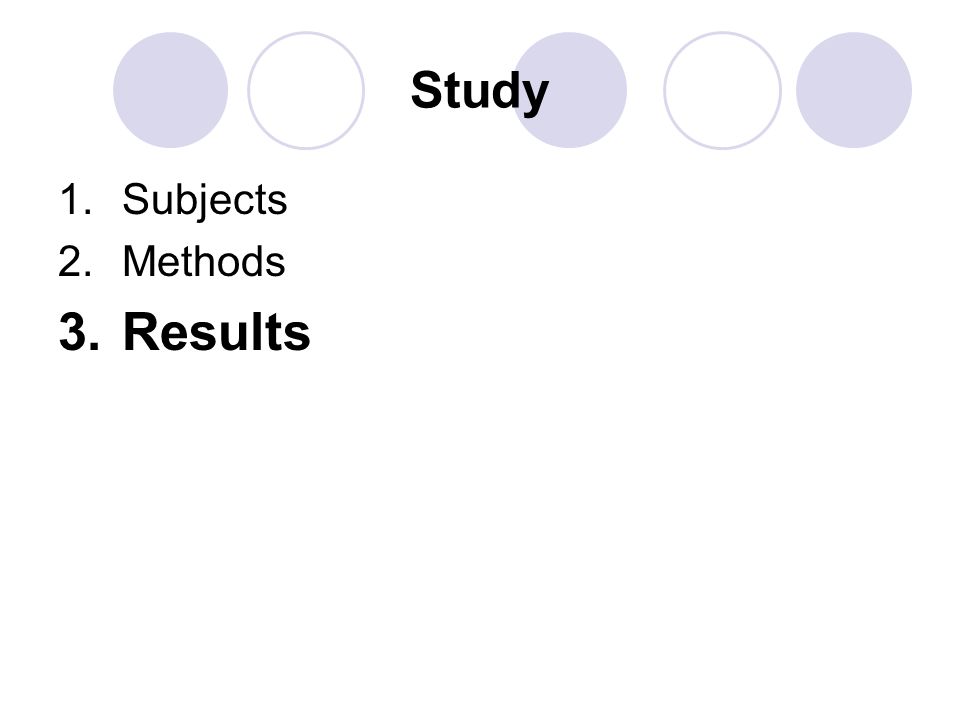Click the list number 1.
This screenshot has width=960, height=720.
(x=76, y=200)
